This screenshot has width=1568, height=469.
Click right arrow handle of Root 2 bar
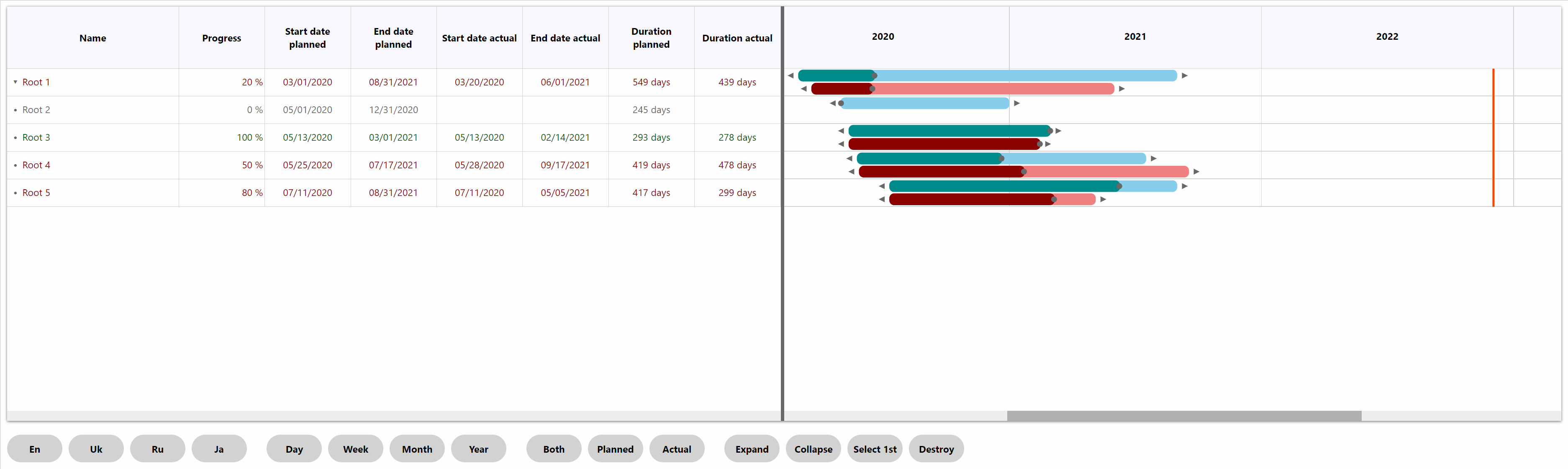point(1016,103)
